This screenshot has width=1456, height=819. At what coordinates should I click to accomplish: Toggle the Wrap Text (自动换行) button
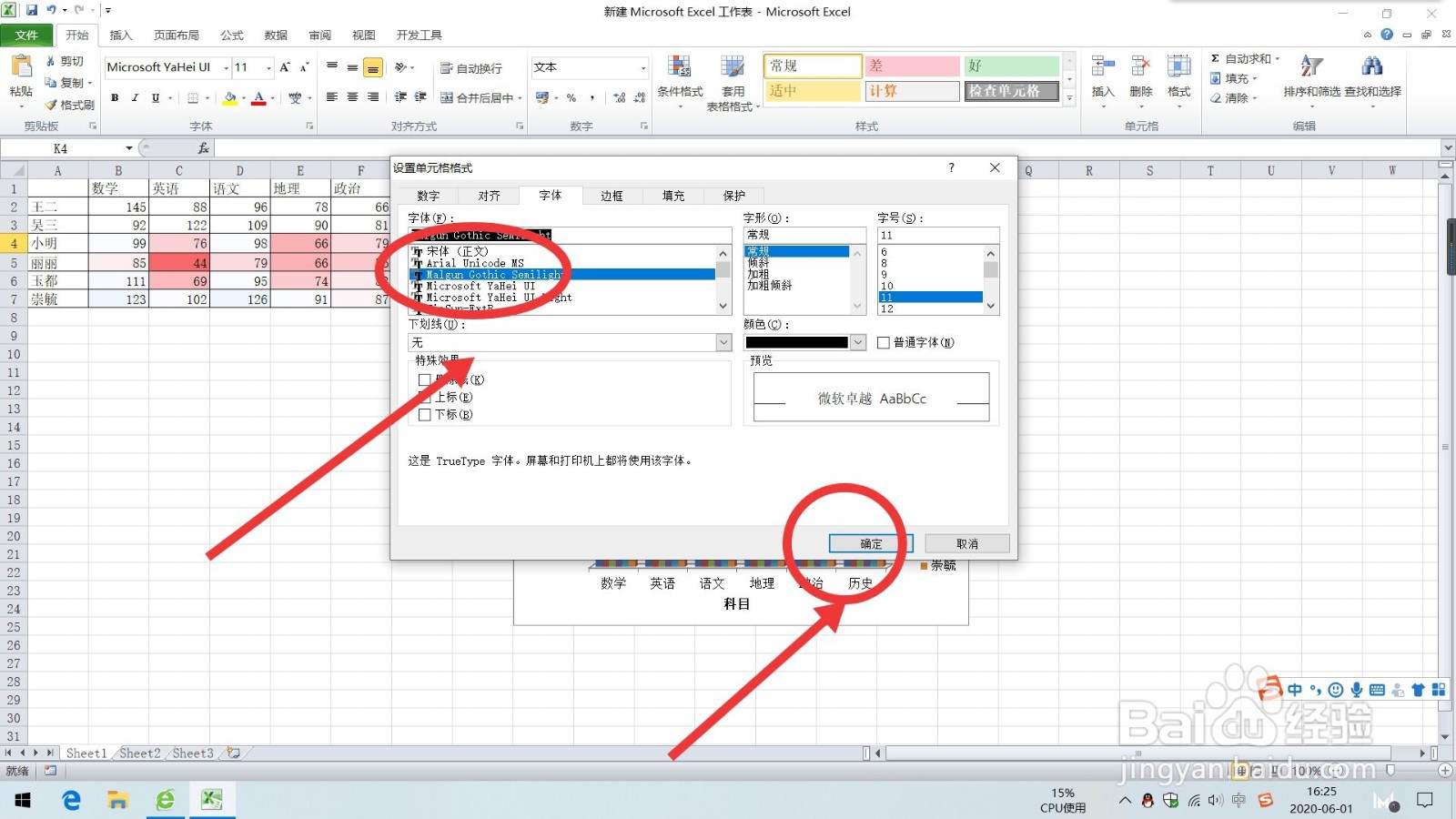tap(470, 68)
